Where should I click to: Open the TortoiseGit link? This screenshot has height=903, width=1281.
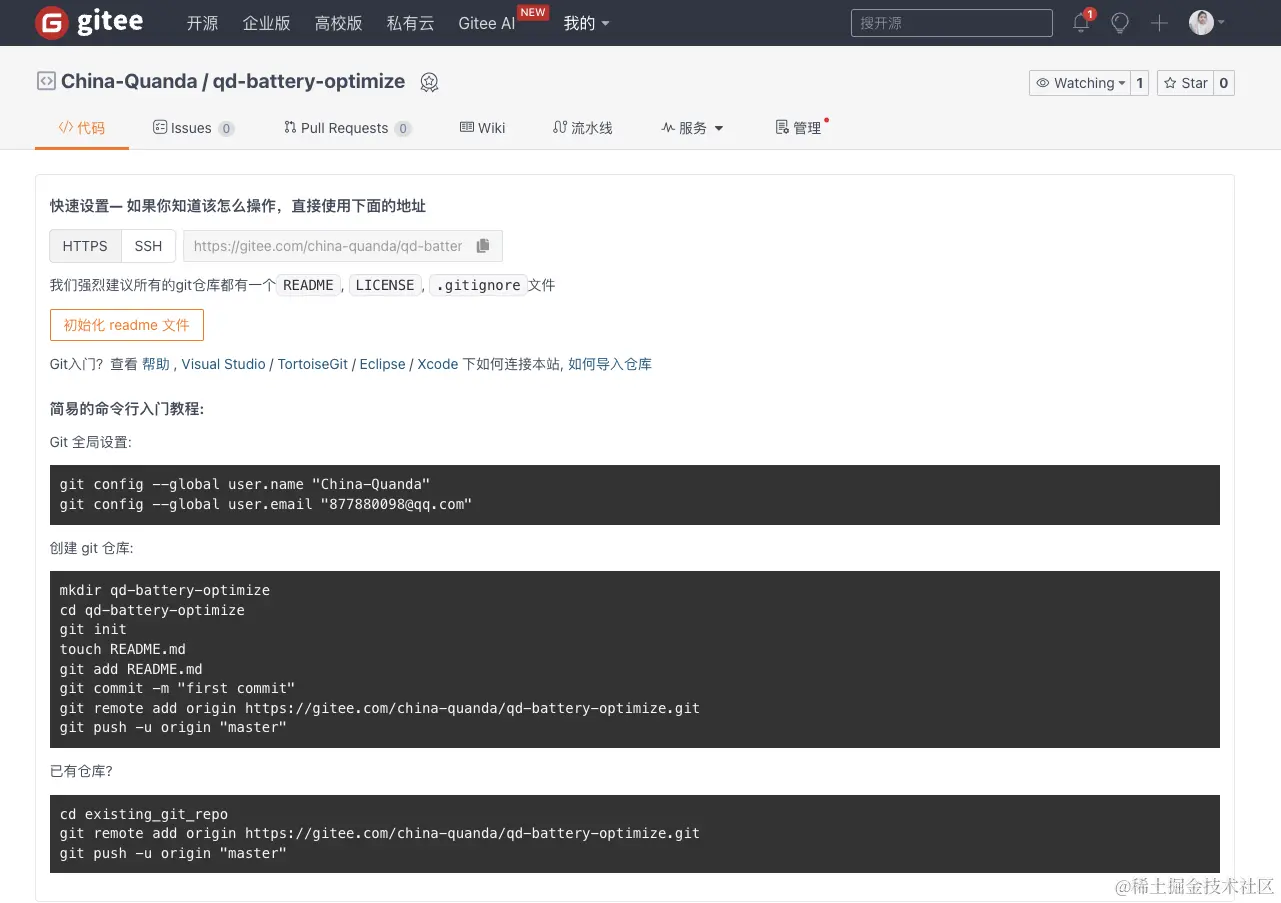[x=313, y=364]
